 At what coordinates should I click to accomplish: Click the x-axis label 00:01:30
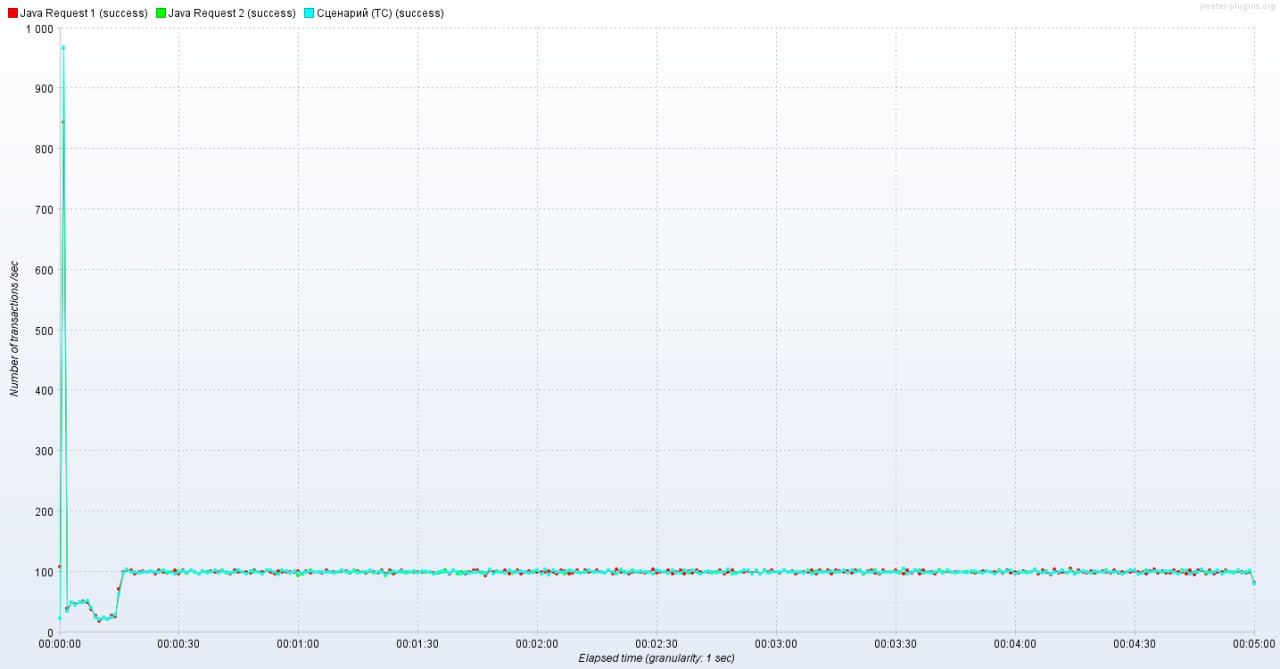pyautogui.click(x=417, y=644)
